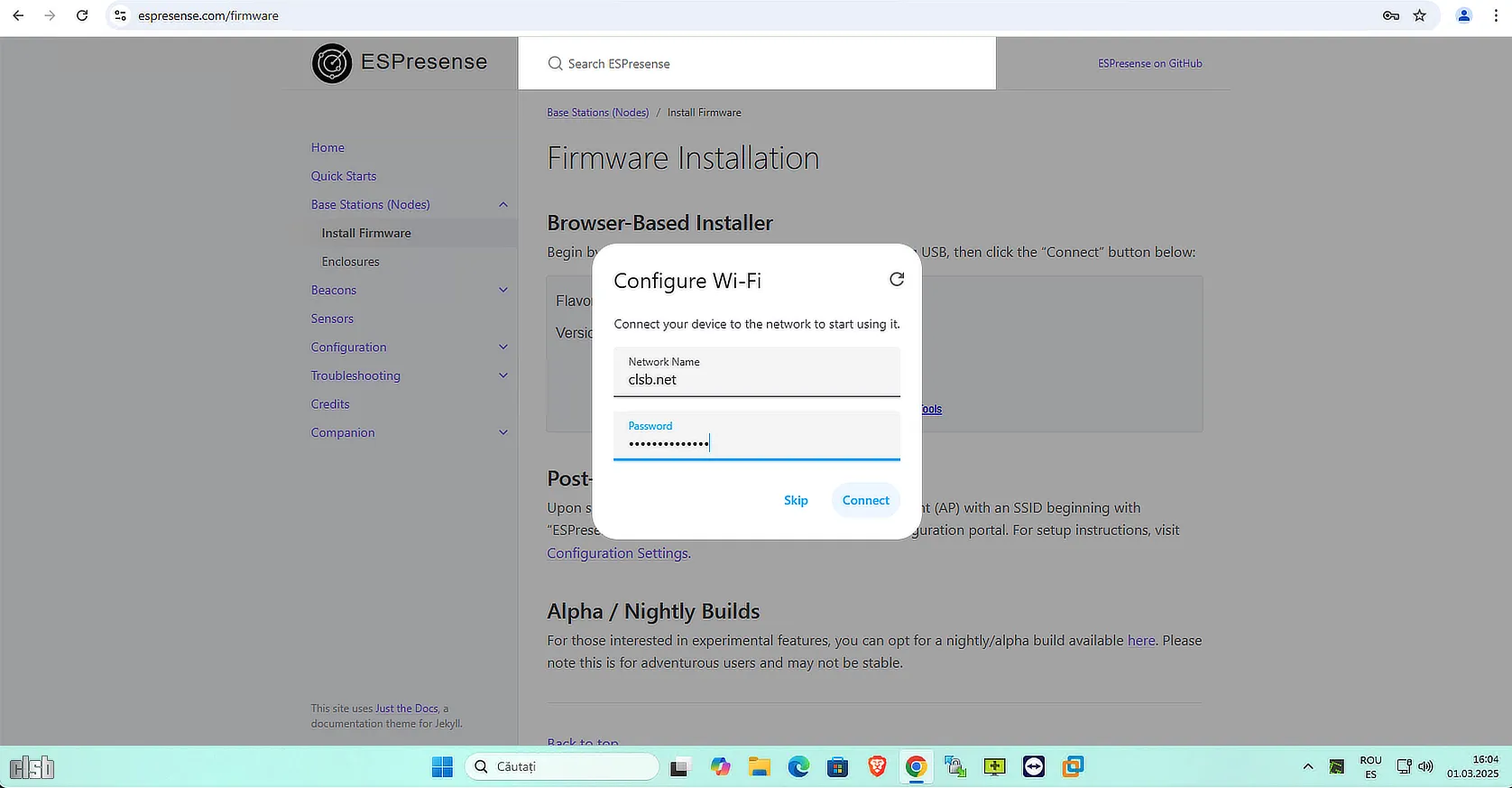Click the Search ESPresense box
Viewport: 1512px width, 788px height.
[757, 63]
